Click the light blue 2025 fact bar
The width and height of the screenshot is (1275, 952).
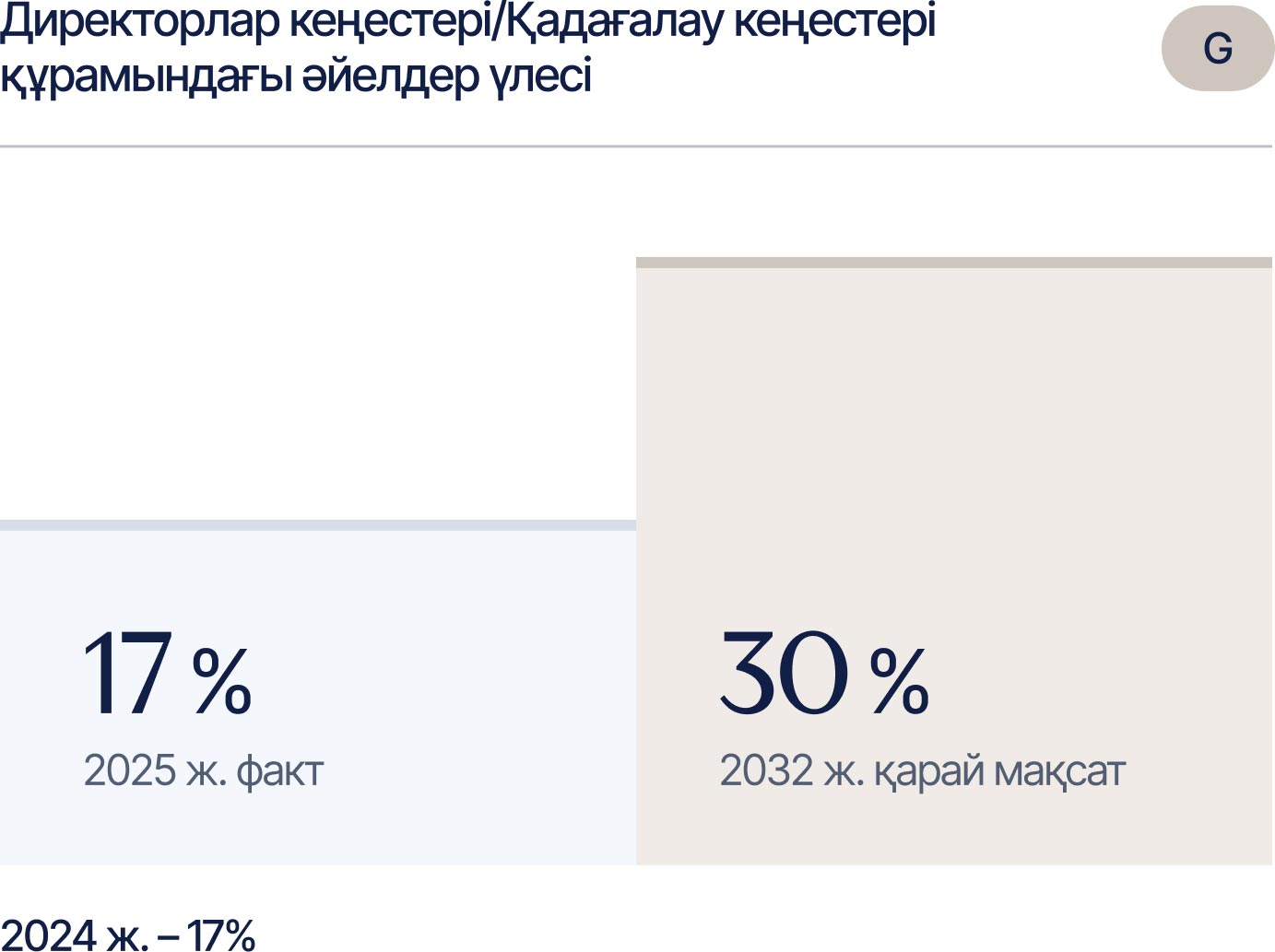pos(318,692)
